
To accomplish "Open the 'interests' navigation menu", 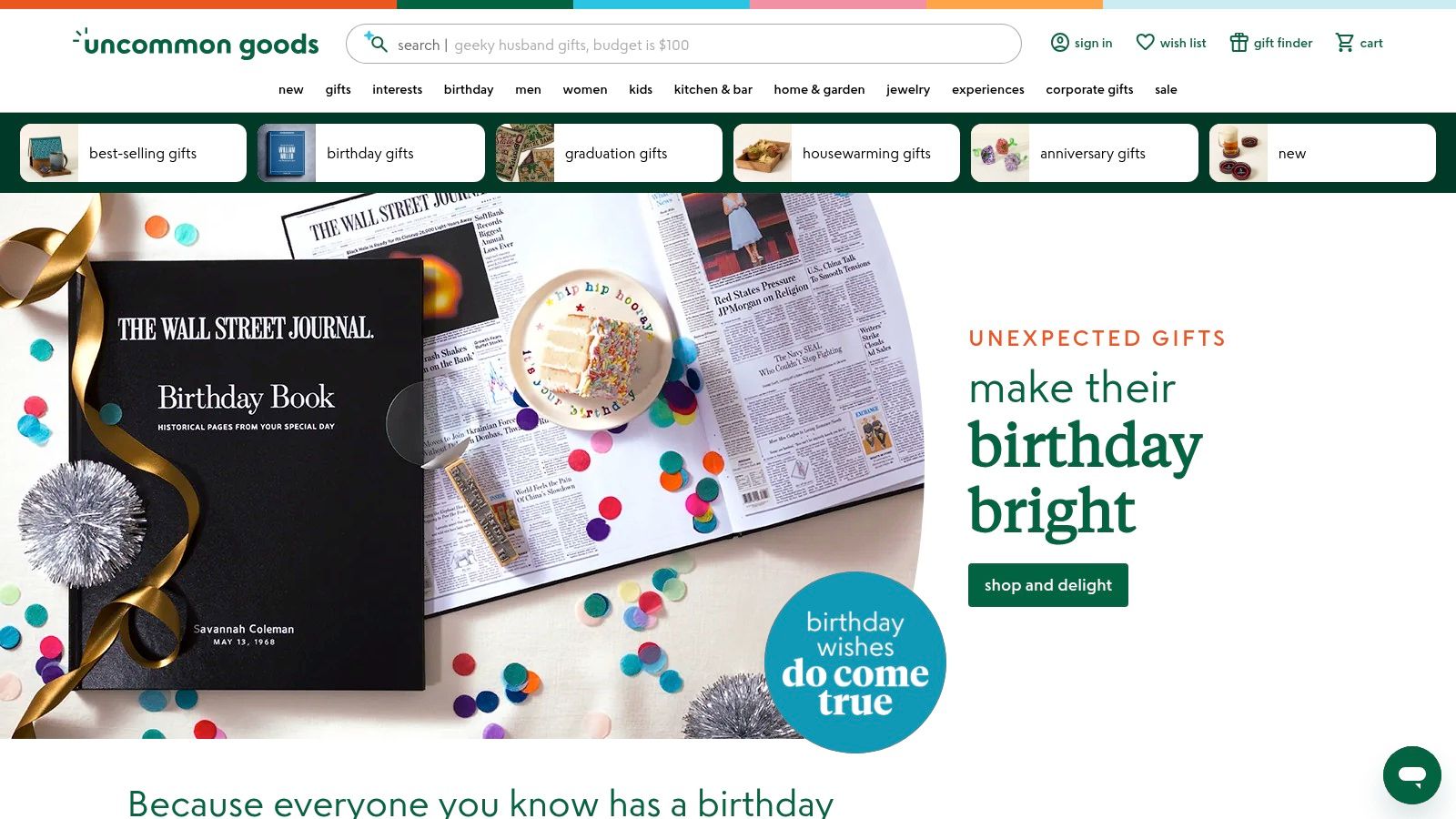I will tap(397, 89).
